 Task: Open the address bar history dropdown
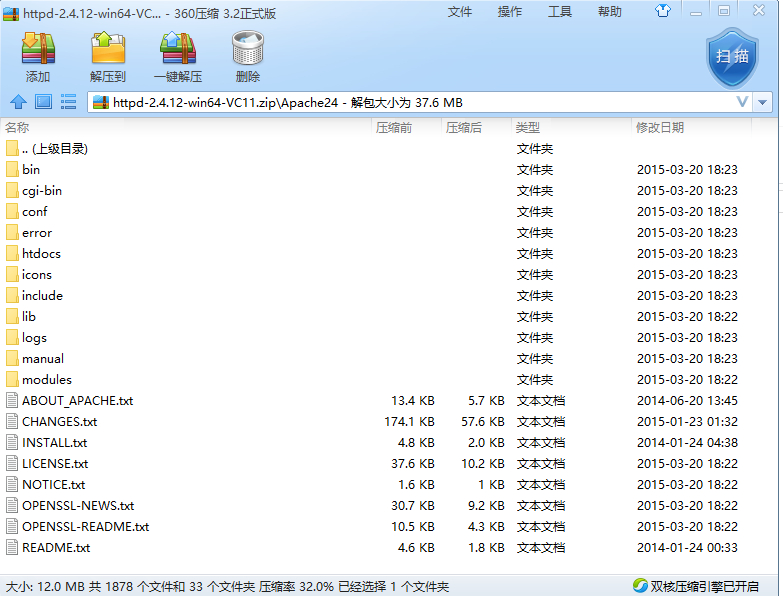pos(762,102)
